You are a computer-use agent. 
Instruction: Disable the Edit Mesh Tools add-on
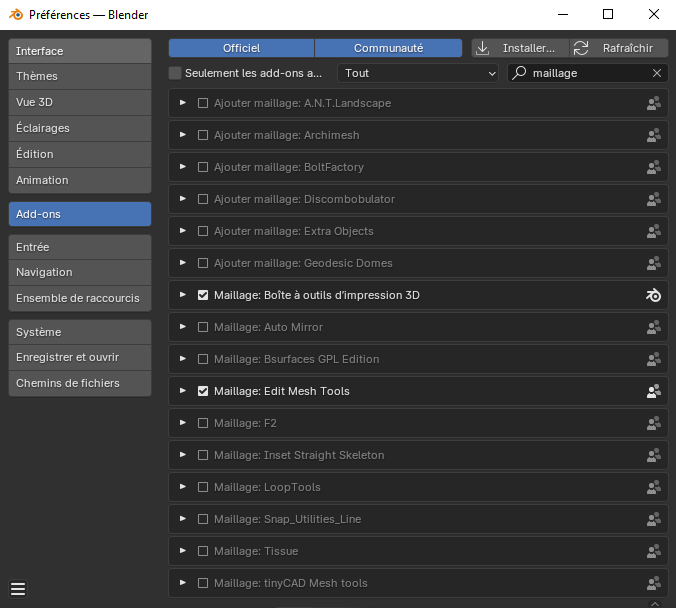(203, 391)
